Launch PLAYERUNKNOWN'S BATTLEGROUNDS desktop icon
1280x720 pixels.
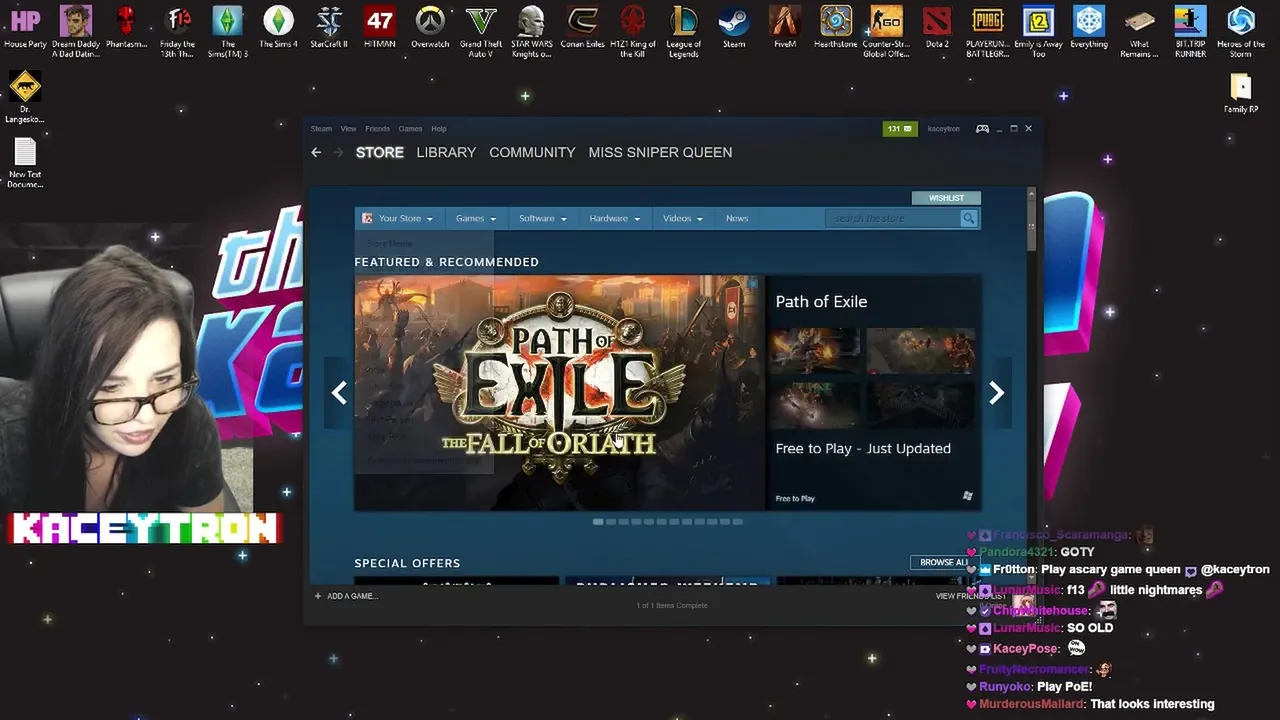[x=987, y=31]
